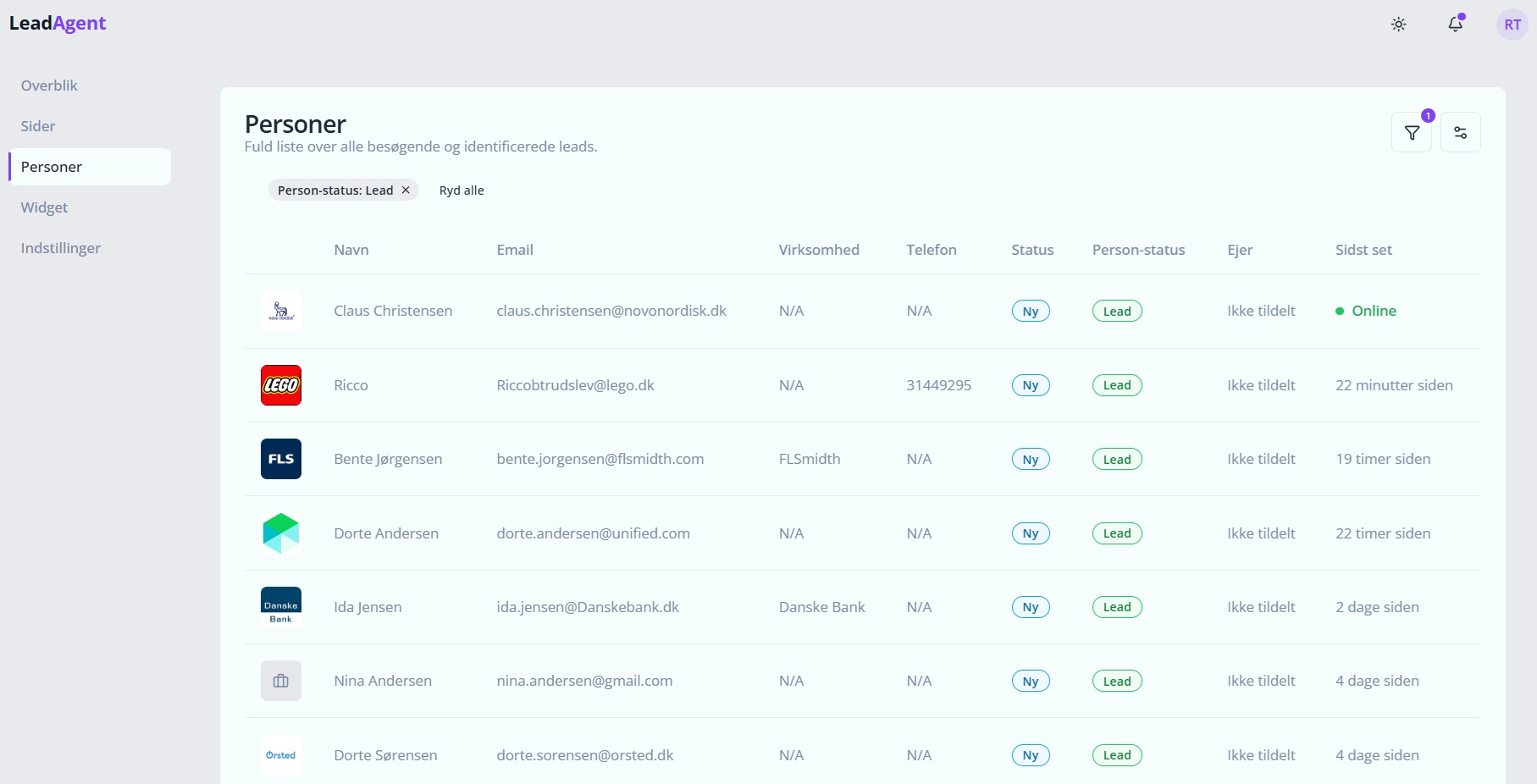Open the RT user avatar menu

pos(1512,25)
